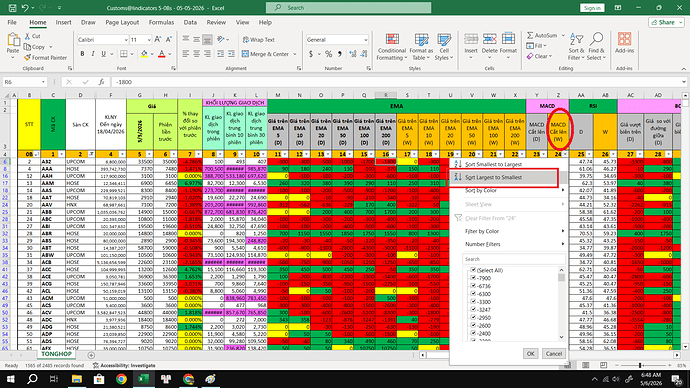Open the Data ribbon tab
Image resolution: width=690 pixels, height=388 pixels.
point(190,22)
